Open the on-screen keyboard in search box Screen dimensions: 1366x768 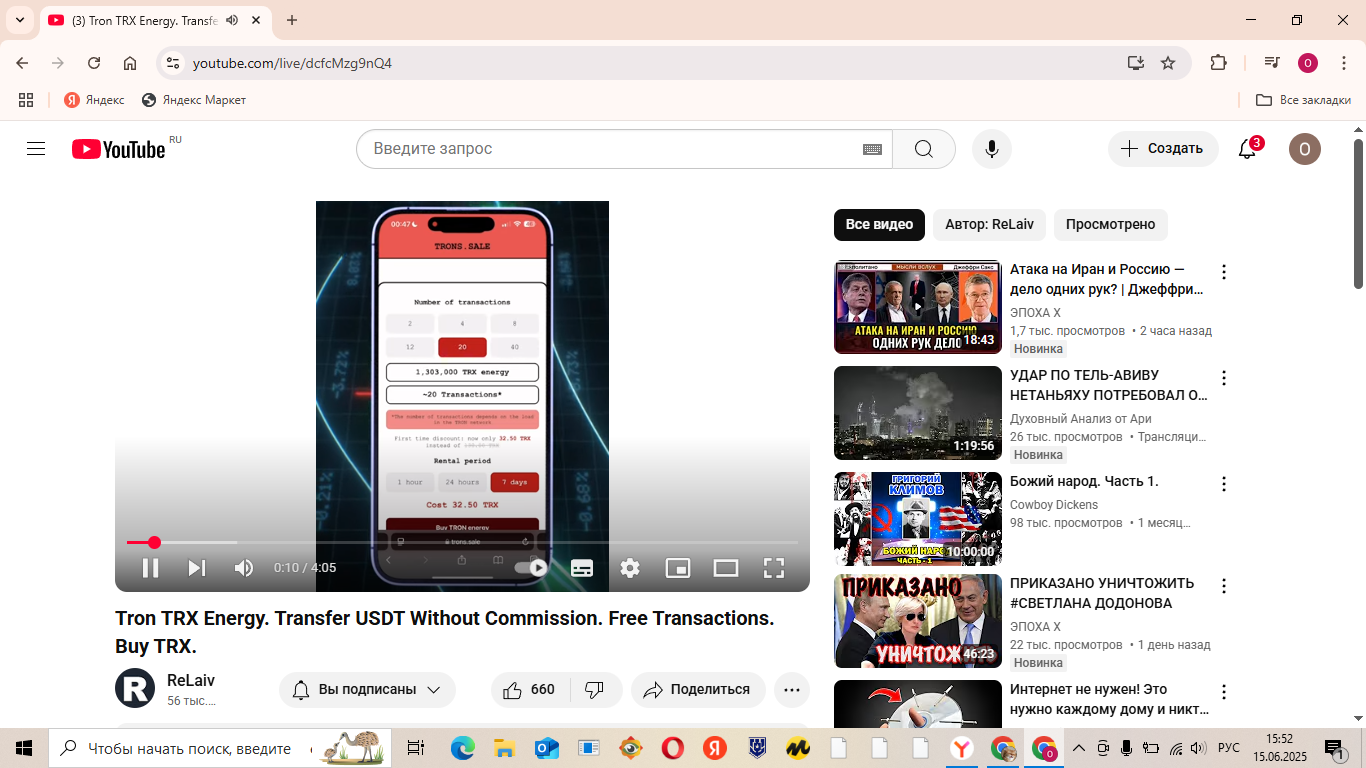tap(872, 149)
